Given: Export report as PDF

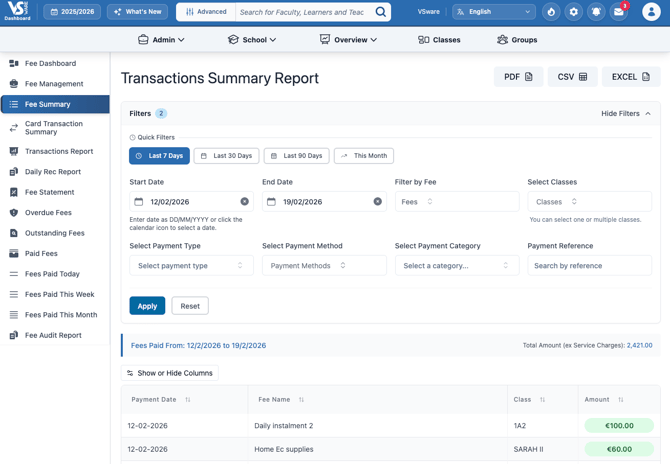Looking at the screenshot, I should 518,77.
